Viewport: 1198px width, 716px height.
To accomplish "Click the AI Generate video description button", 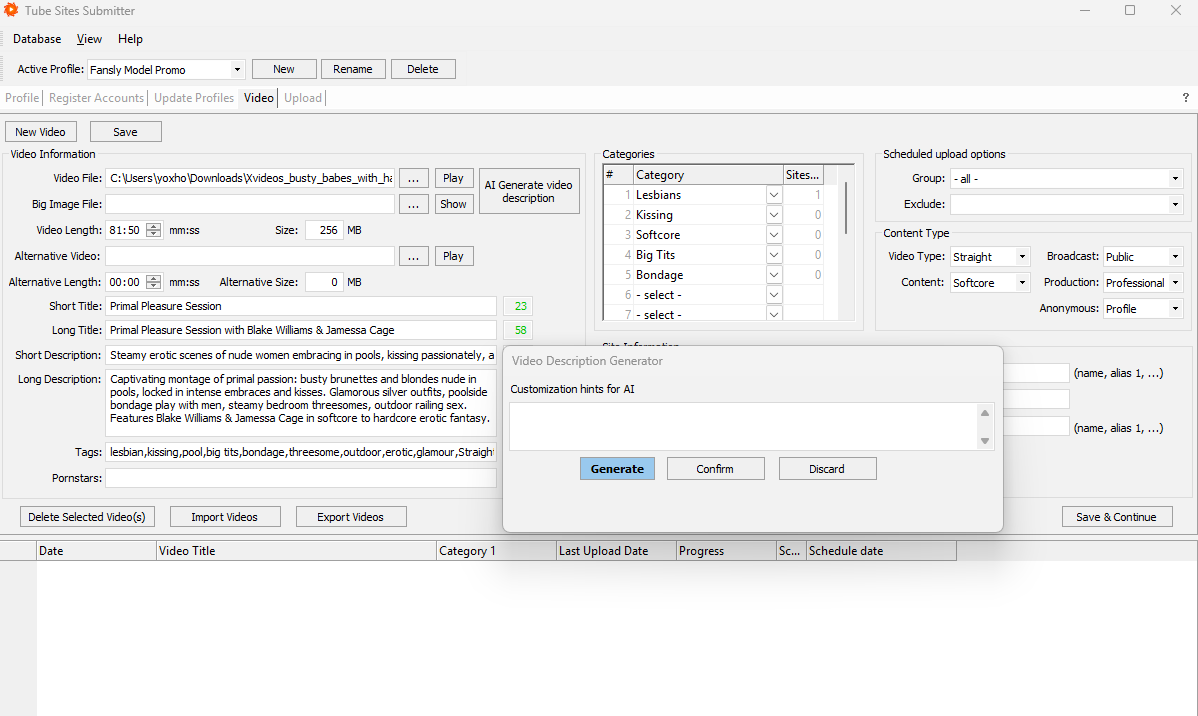I will pyautogui.click(x=529, y=191).
